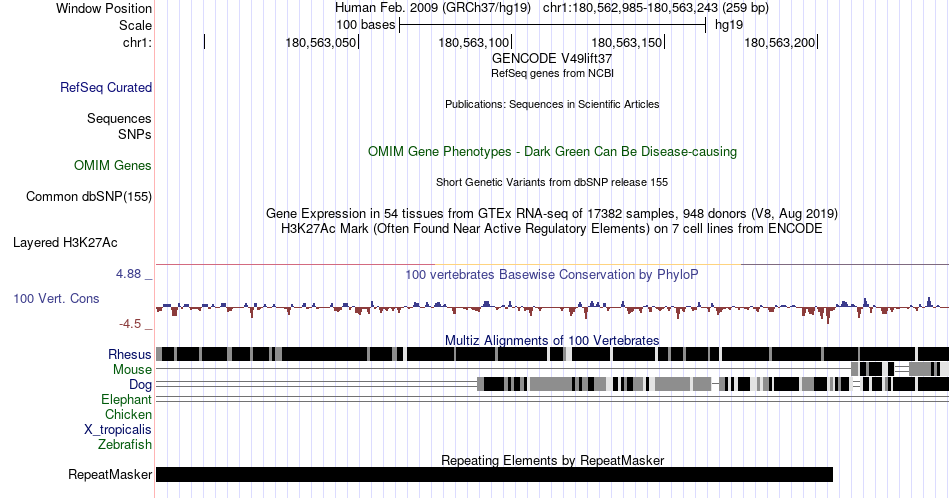Click the Rhesus alignment label
The image size is (950, 498).
click(130, 354)
